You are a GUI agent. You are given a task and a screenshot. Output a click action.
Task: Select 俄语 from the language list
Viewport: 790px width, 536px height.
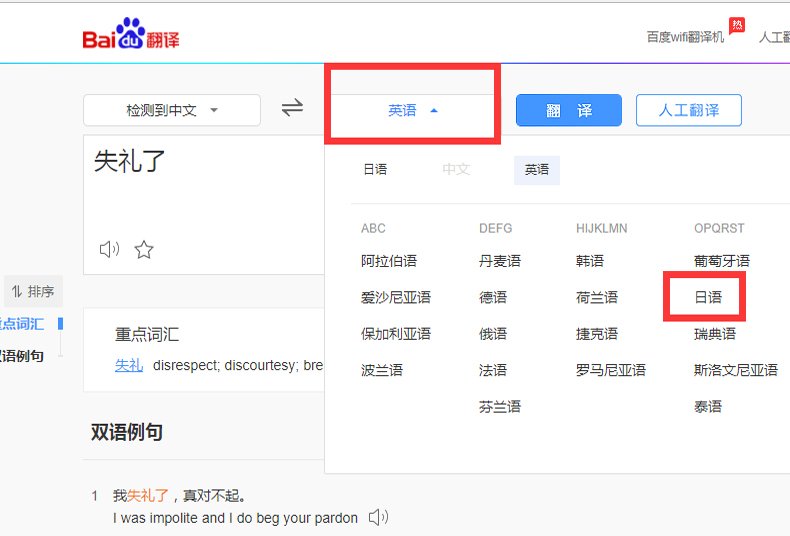pos(493,333)
